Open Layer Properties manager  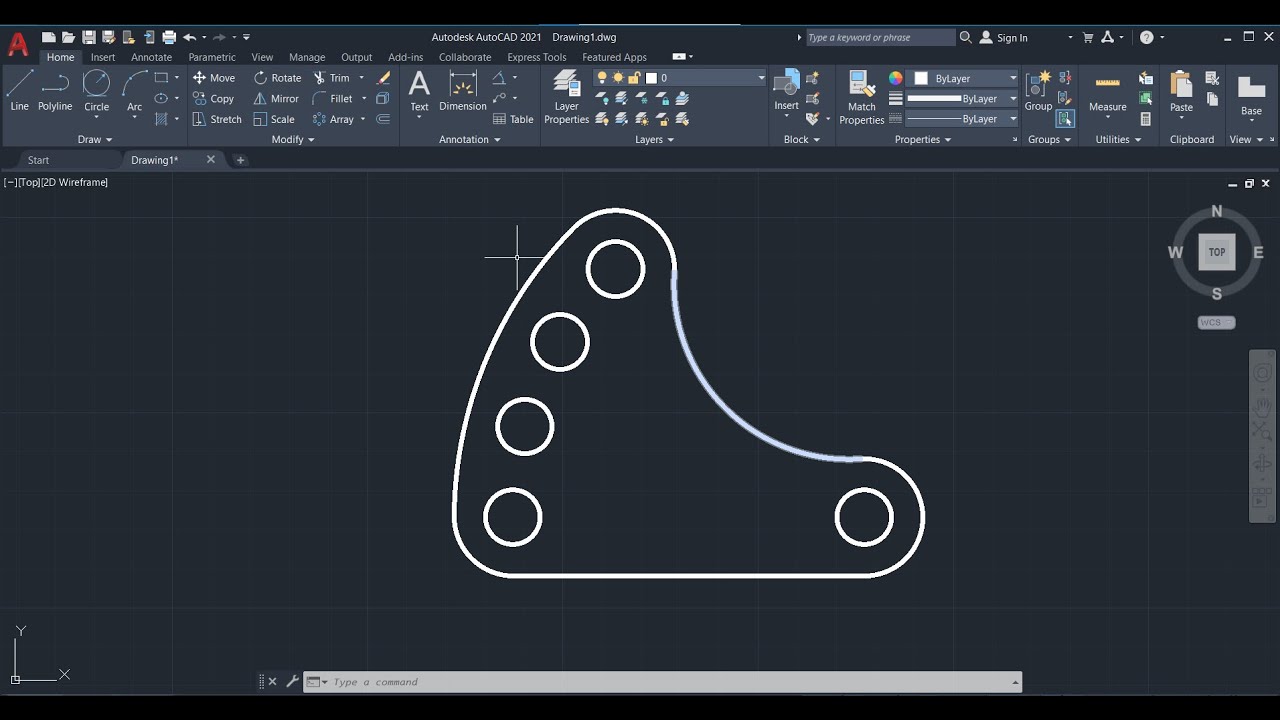tap(567, 97)
